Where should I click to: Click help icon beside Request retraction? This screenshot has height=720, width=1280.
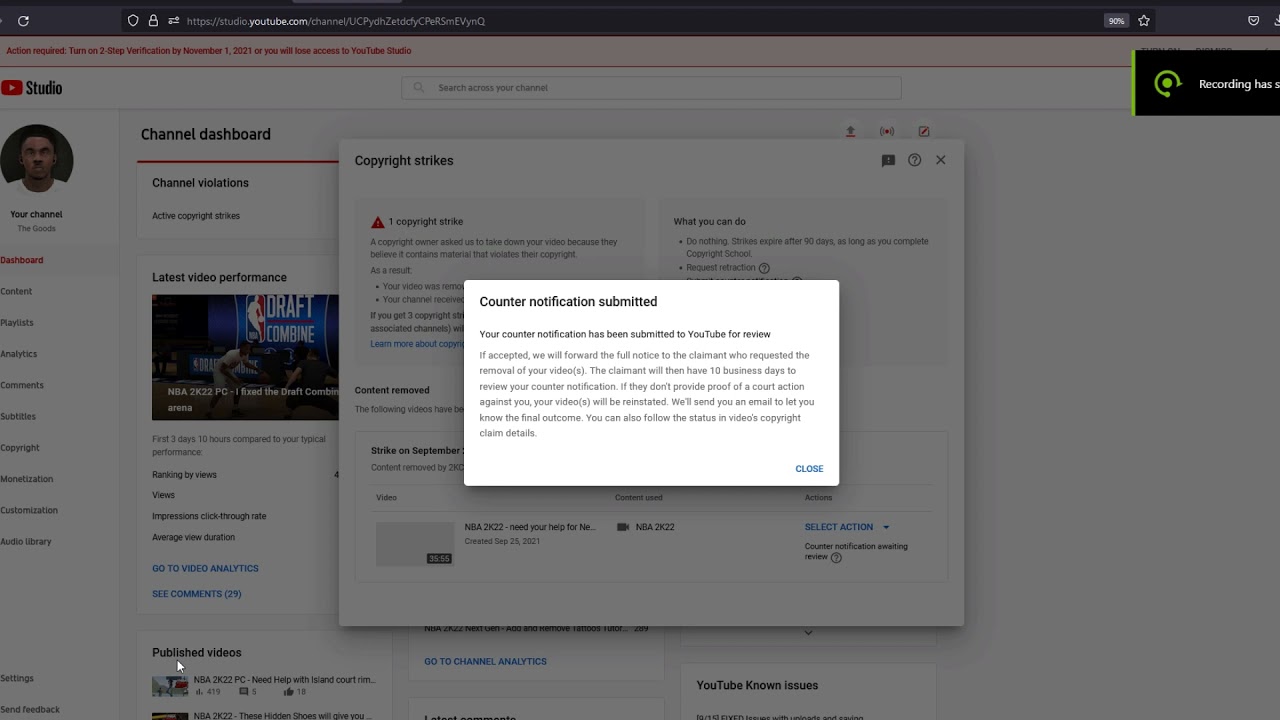click(764, 268)
